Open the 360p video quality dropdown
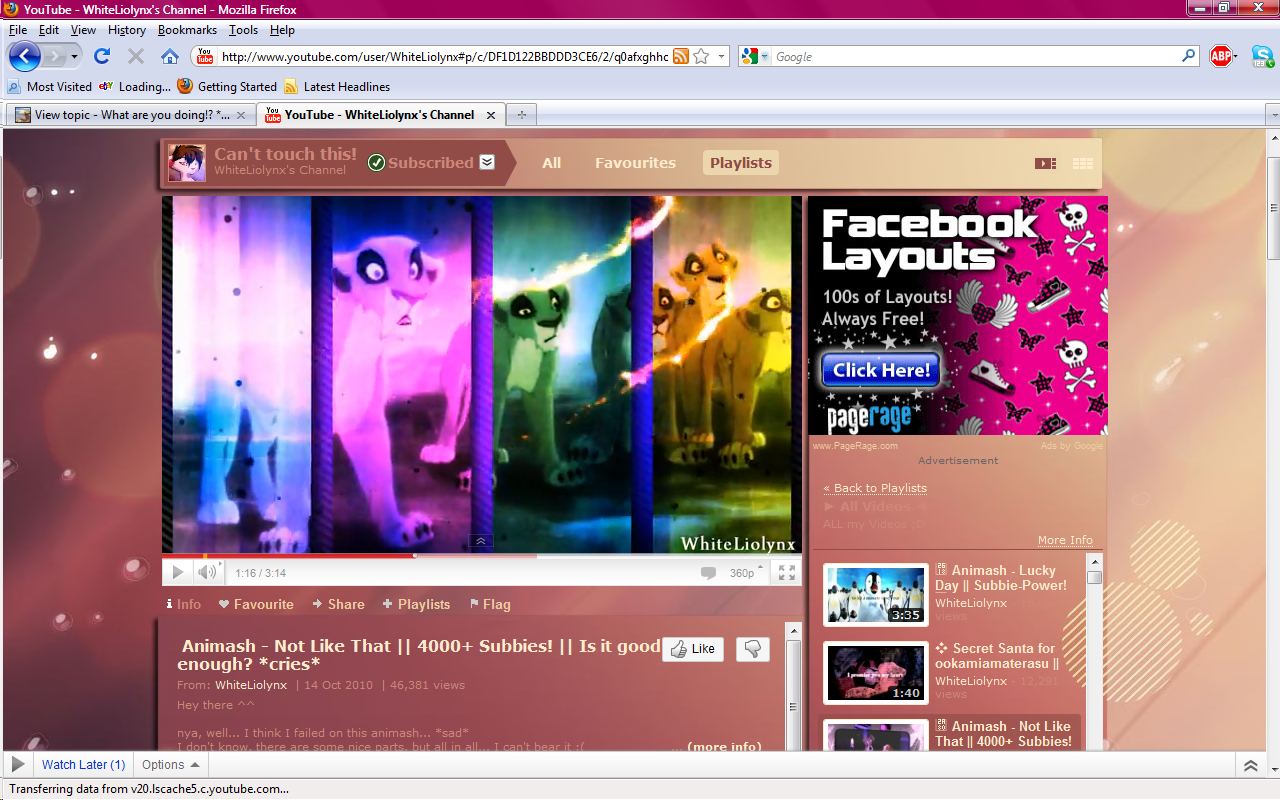This screenshot has height=800, width=1280. pos(746,573)
